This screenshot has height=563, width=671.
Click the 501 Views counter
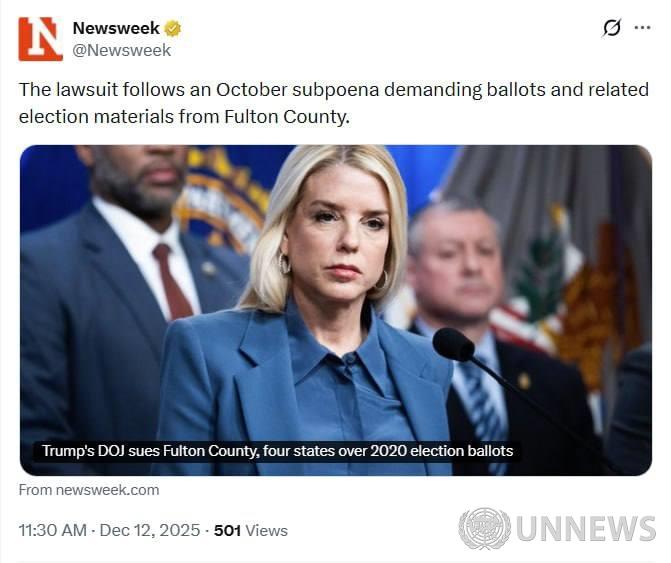251,530
